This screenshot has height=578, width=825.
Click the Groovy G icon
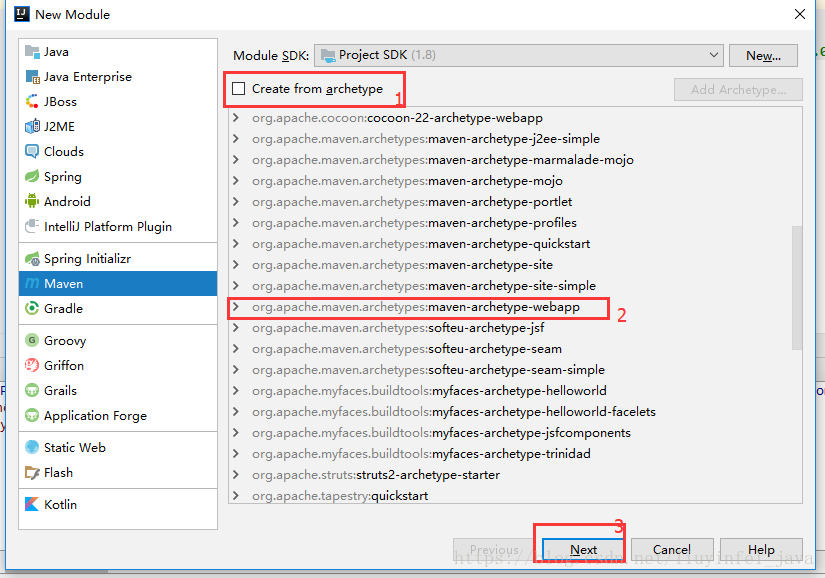[x=32, y=340]
